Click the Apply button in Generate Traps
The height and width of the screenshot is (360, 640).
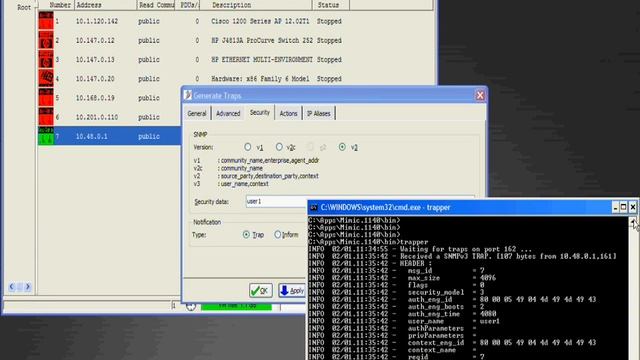tap(292, 291)
